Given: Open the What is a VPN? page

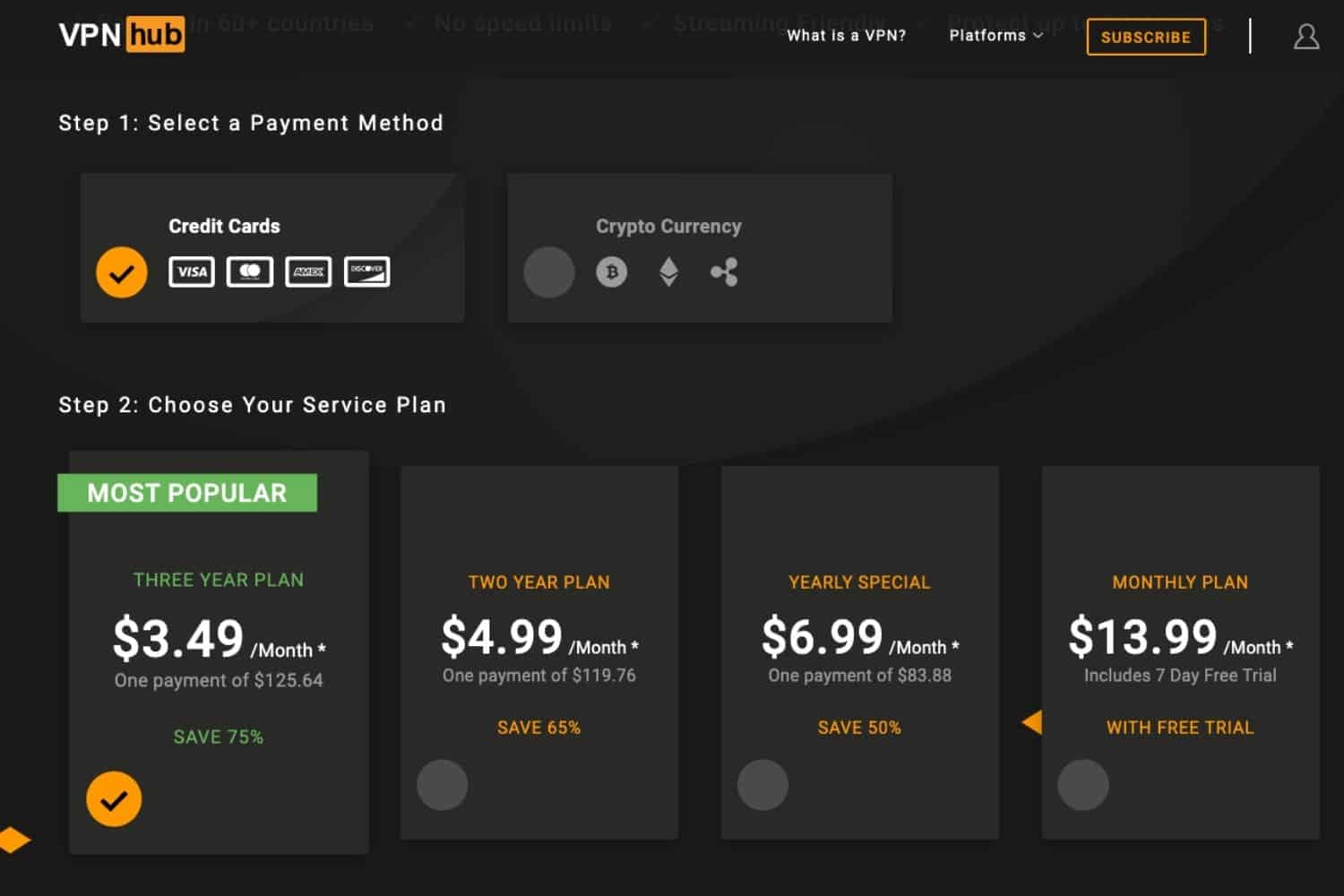Looking at the screenshot, I should (x=847, y=36).
